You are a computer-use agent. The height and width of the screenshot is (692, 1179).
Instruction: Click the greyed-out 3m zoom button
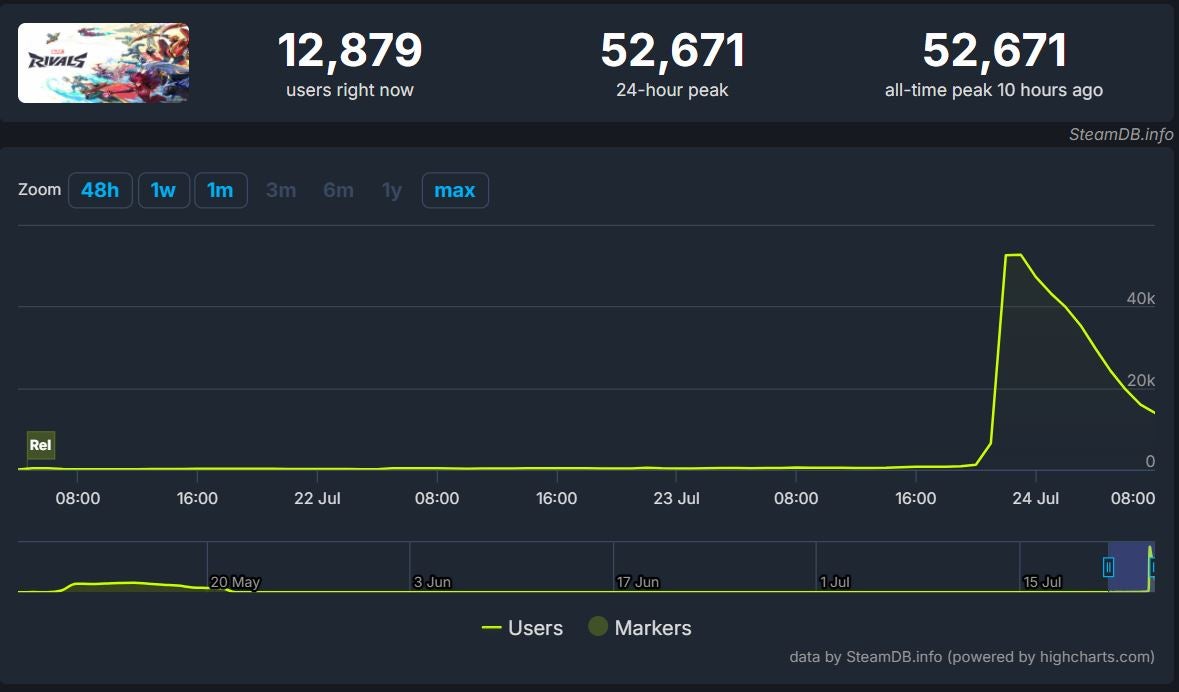pyautogui.click(x=281, y=190)
